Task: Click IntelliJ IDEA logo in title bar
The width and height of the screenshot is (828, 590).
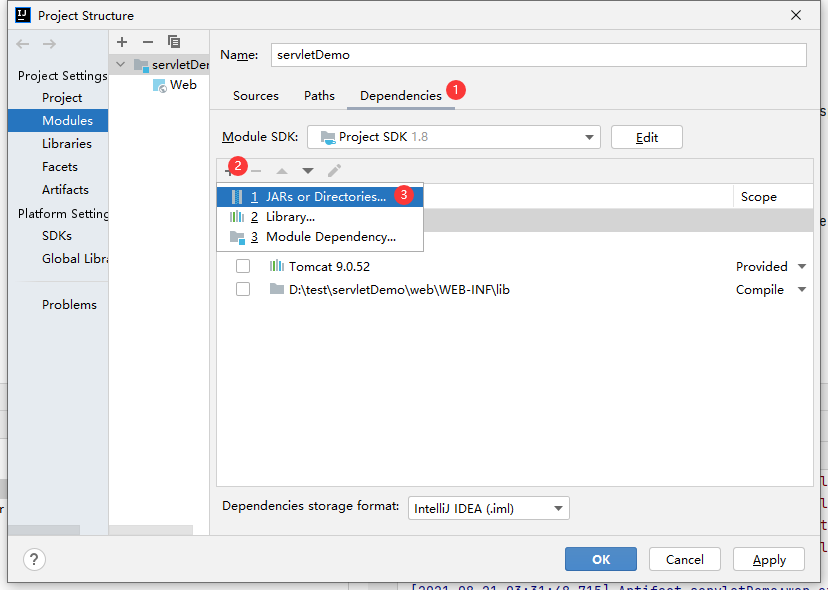Action: point(23,15)
